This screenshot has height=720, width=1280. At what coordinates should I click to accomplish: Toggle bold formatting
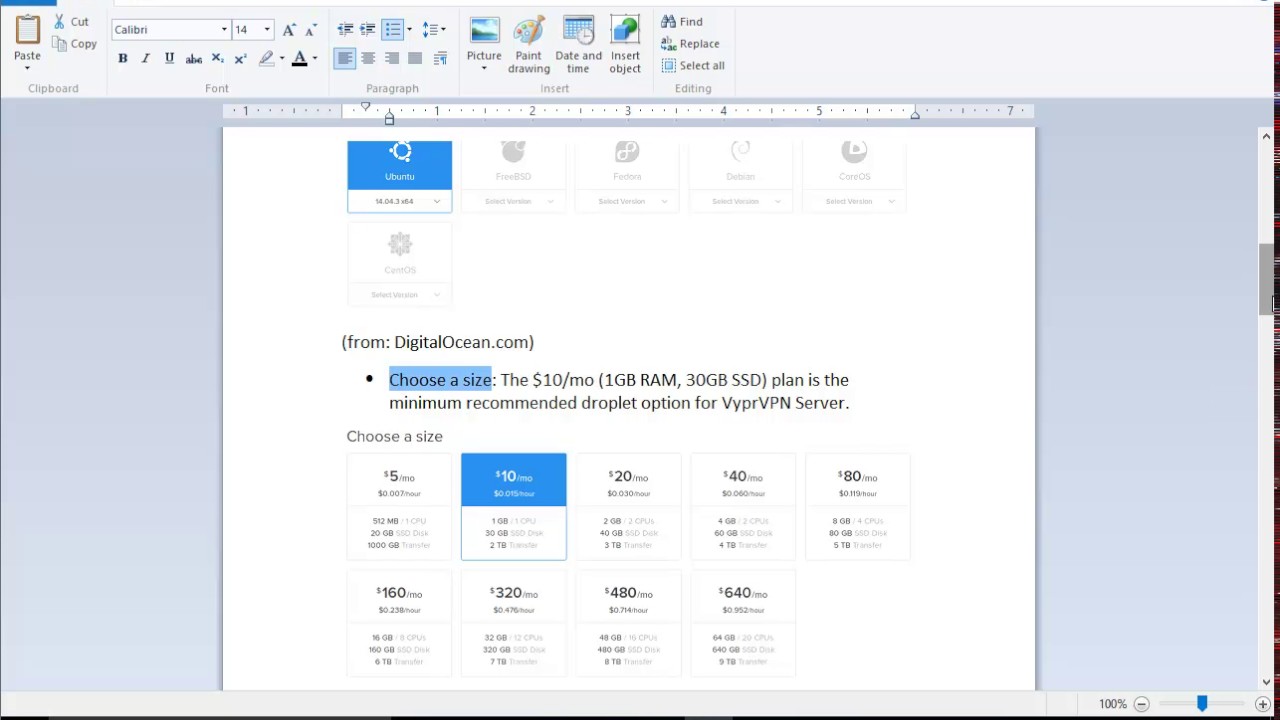tap(123, 59)
